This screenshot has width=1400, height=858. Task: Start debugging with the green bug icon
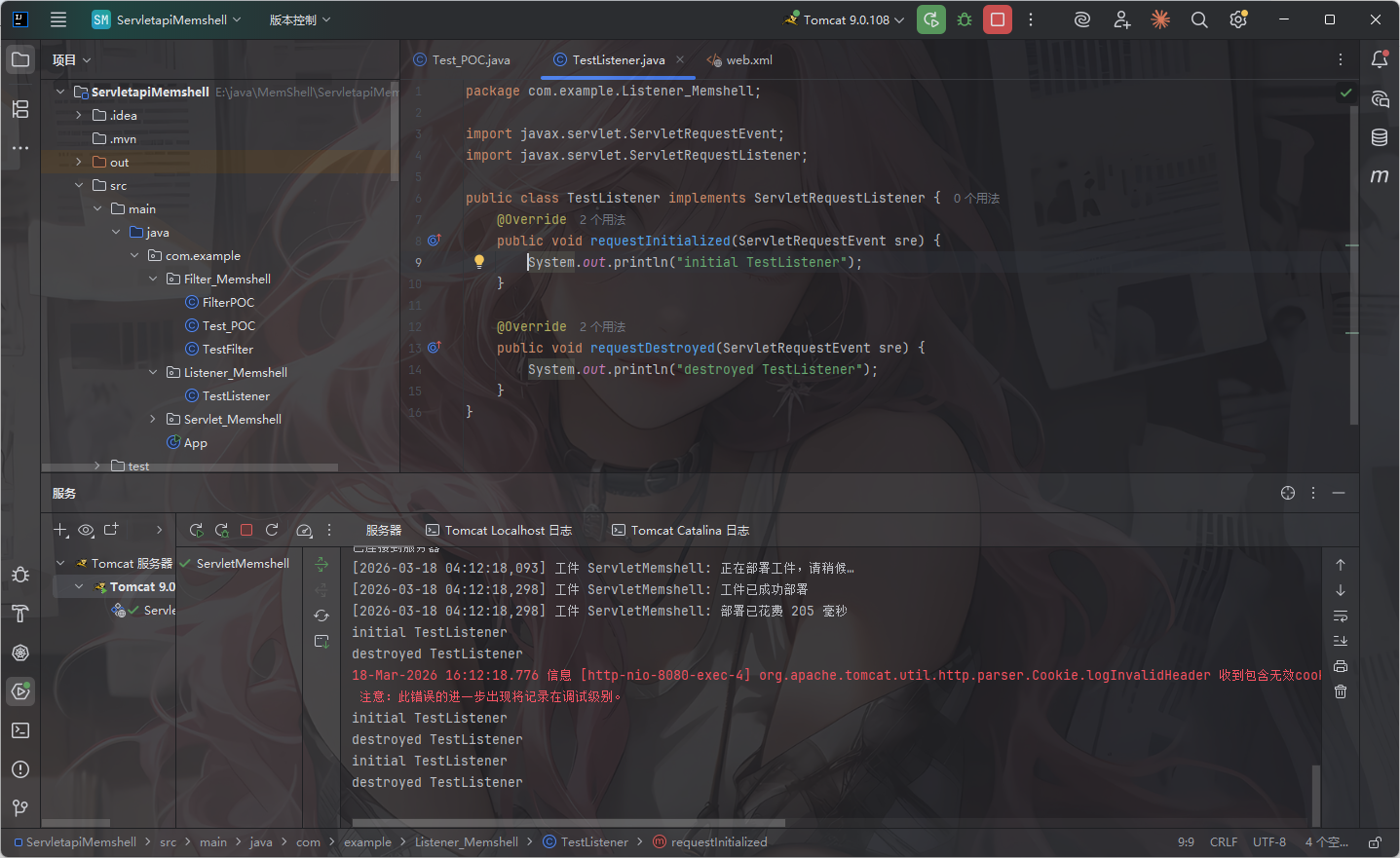point(965,19)
